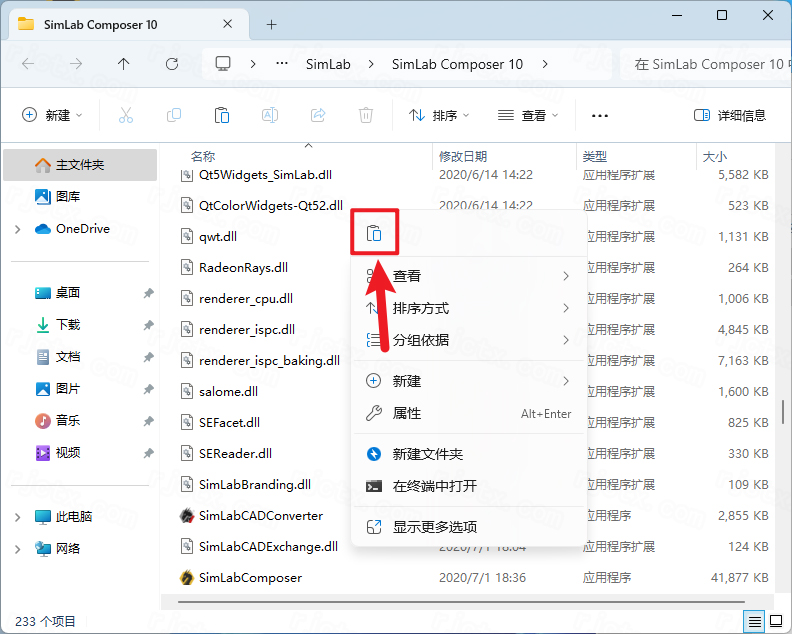This screenshot has width=792, height=634.
Task: Go up one folder level with Up arrow
Action: pos(123,64)
